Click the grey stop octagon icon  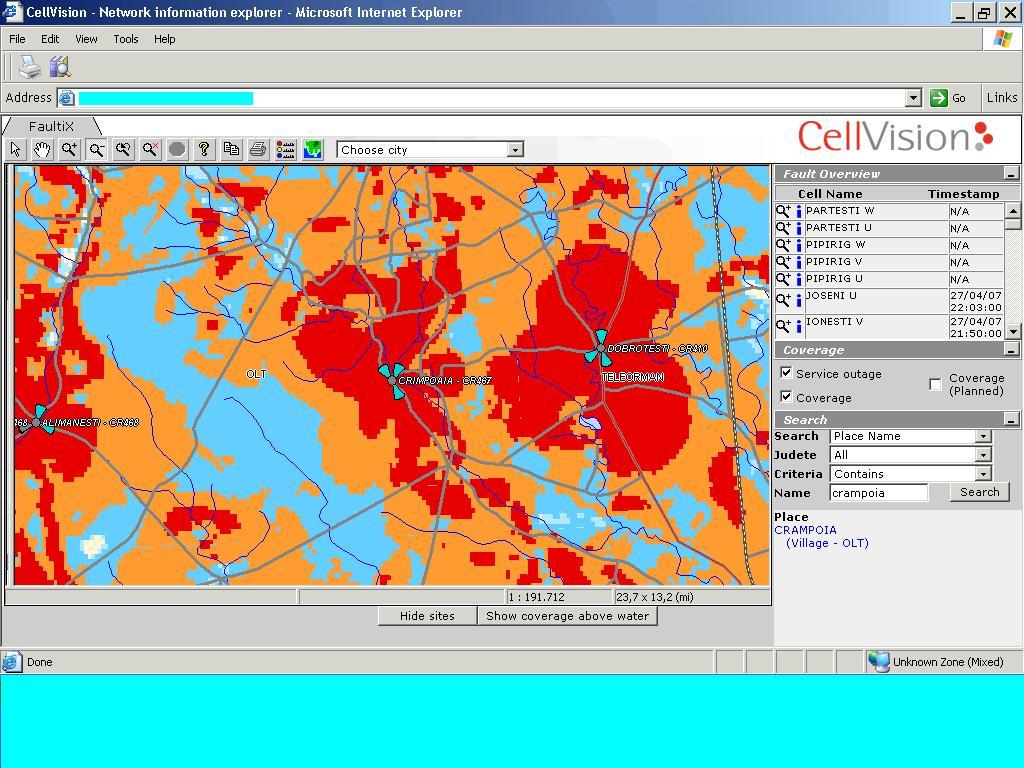tap(177, 150)
